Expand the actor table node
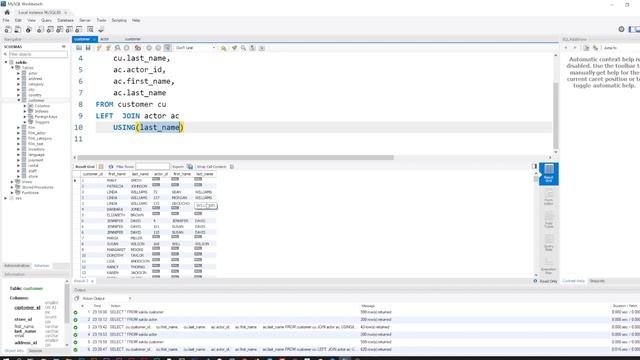Viewport: 640px width, 360px height. [18, 73]
